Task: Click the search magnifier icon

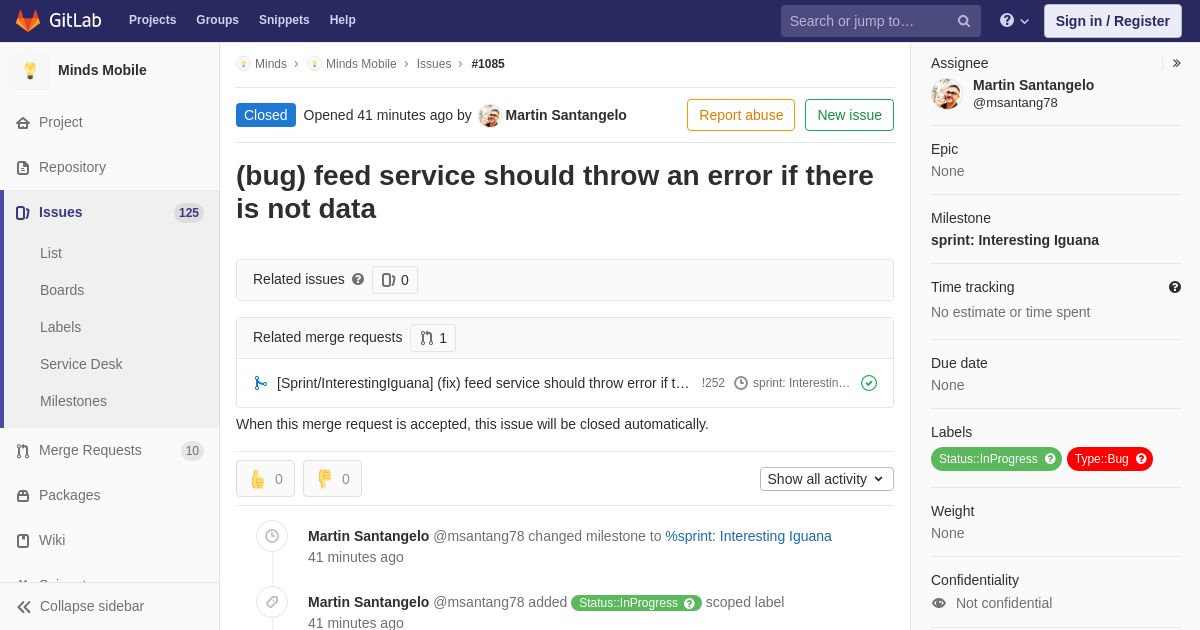Action: pyautogui.click(x=963, y=21)
